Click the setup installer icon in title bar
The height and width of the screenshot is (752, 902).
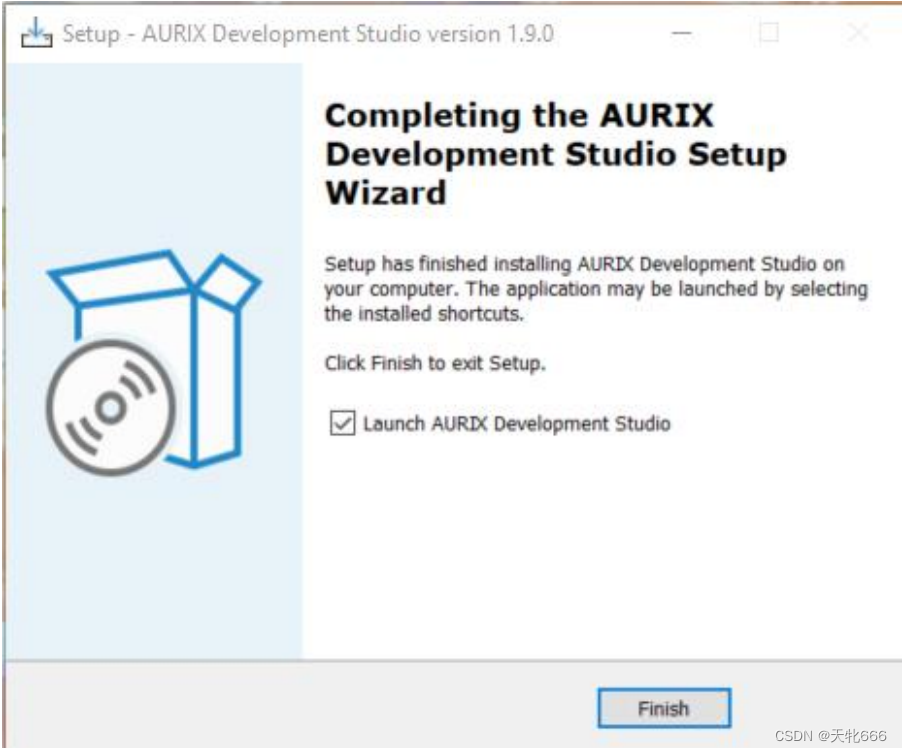(36, 33)
